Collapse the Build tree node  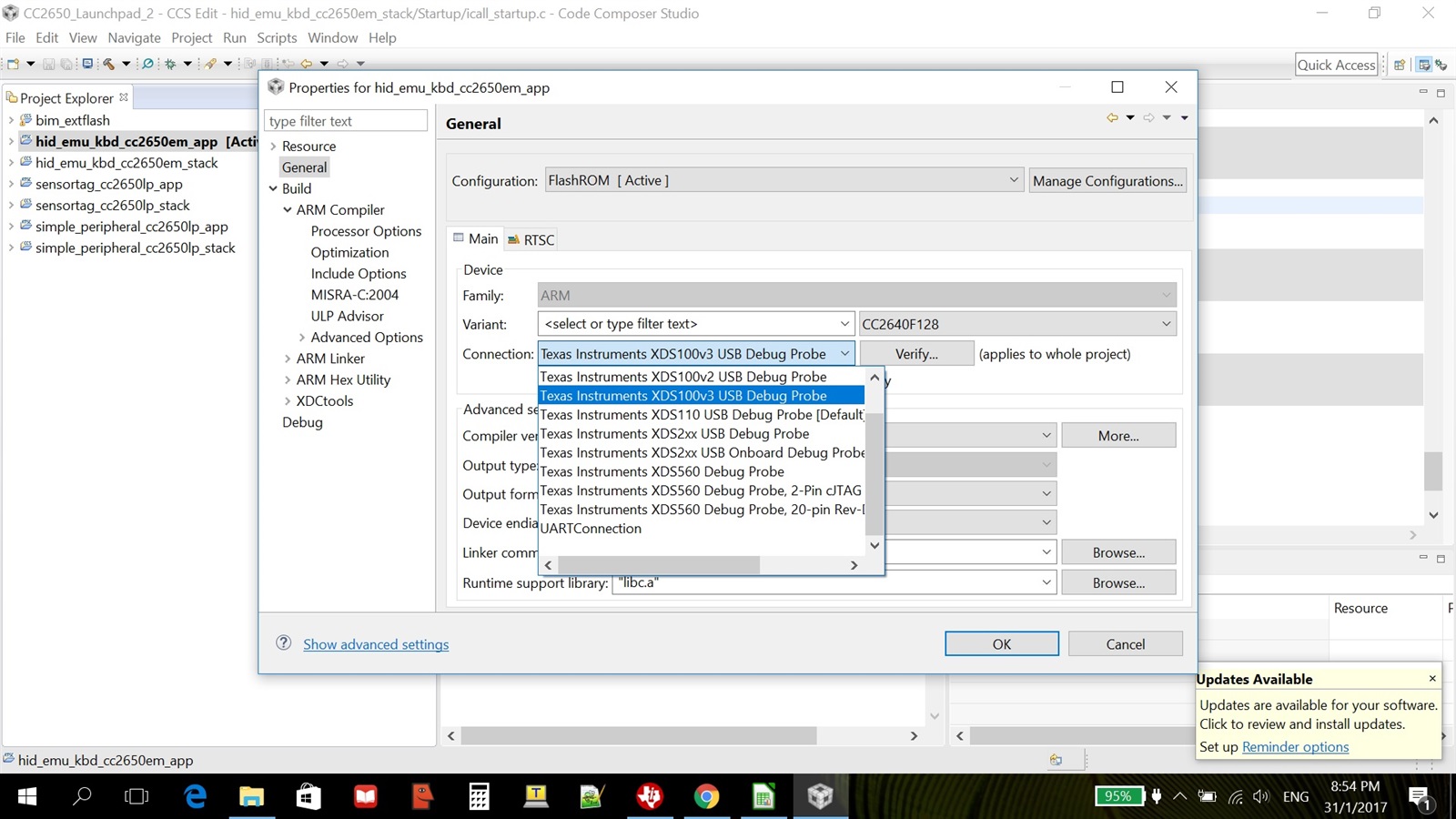273,188
